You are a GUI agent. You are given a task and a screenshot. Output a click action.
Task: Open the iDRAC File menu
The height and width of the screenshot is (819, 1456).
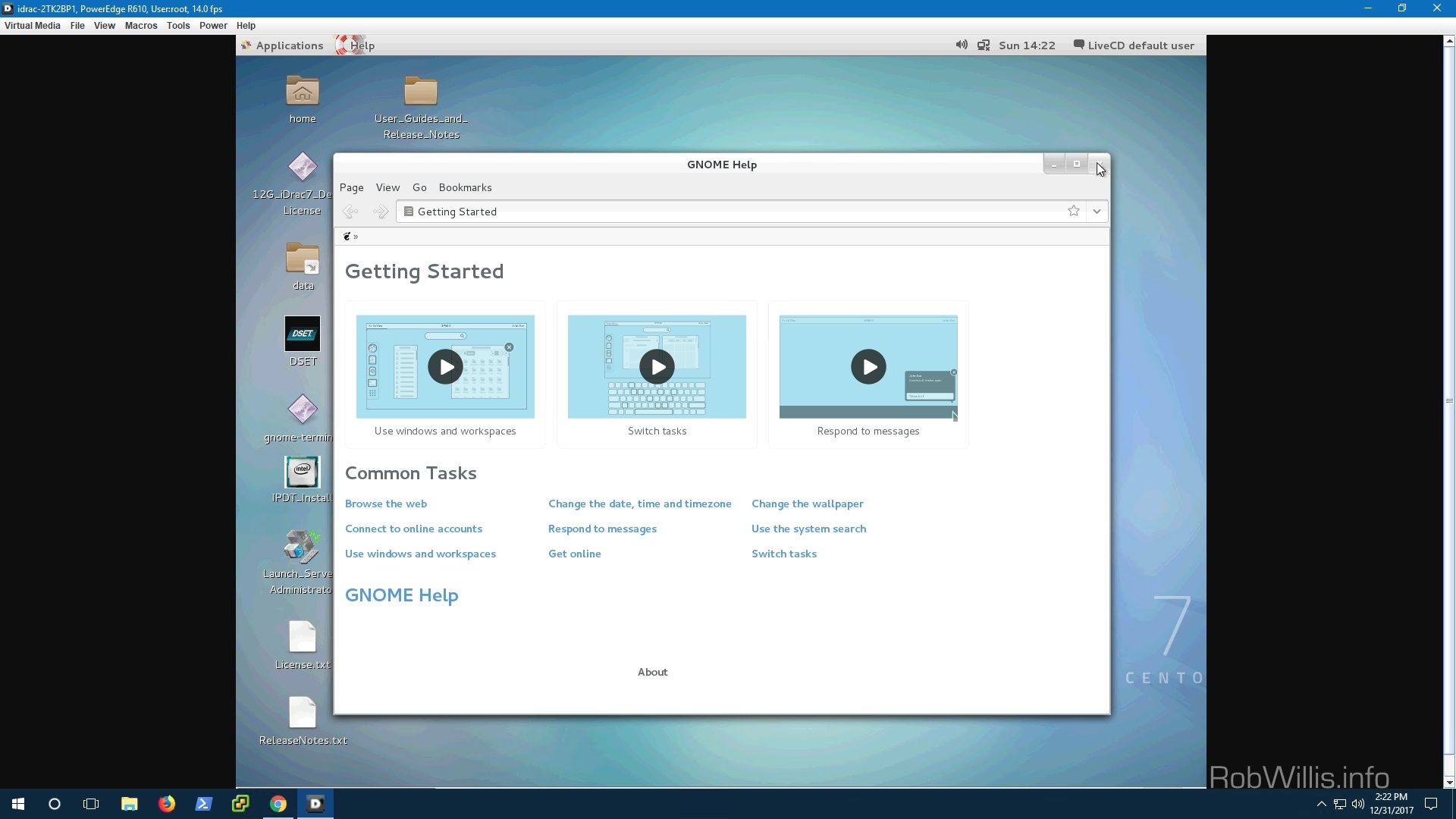77,26
